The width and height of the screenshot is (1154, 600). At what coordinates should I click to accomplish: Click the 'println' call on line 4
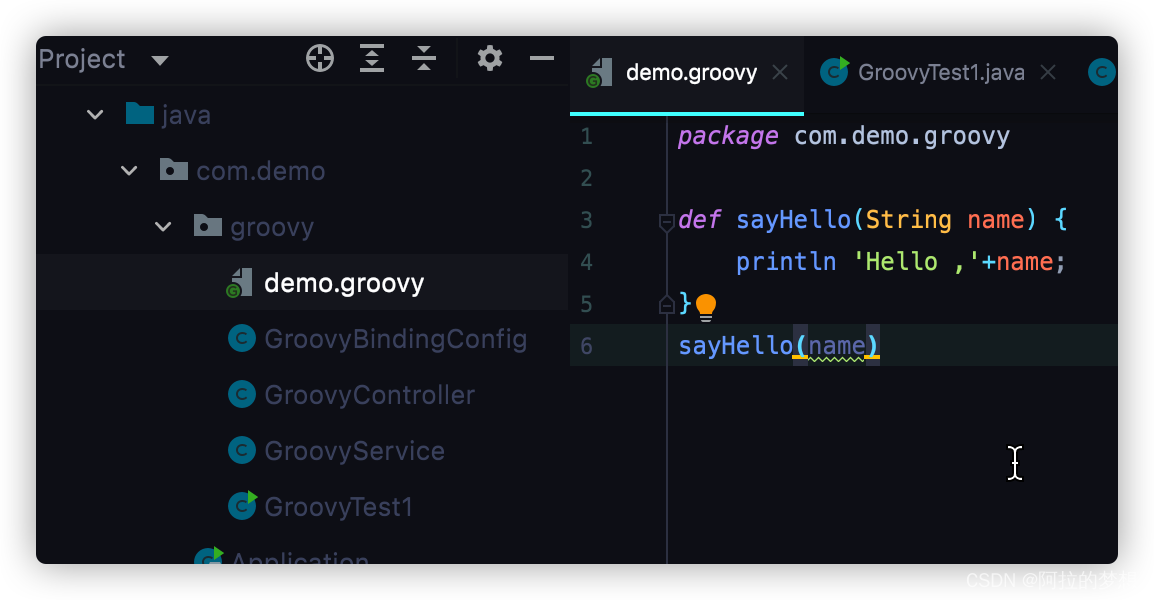tap(786, 261)
